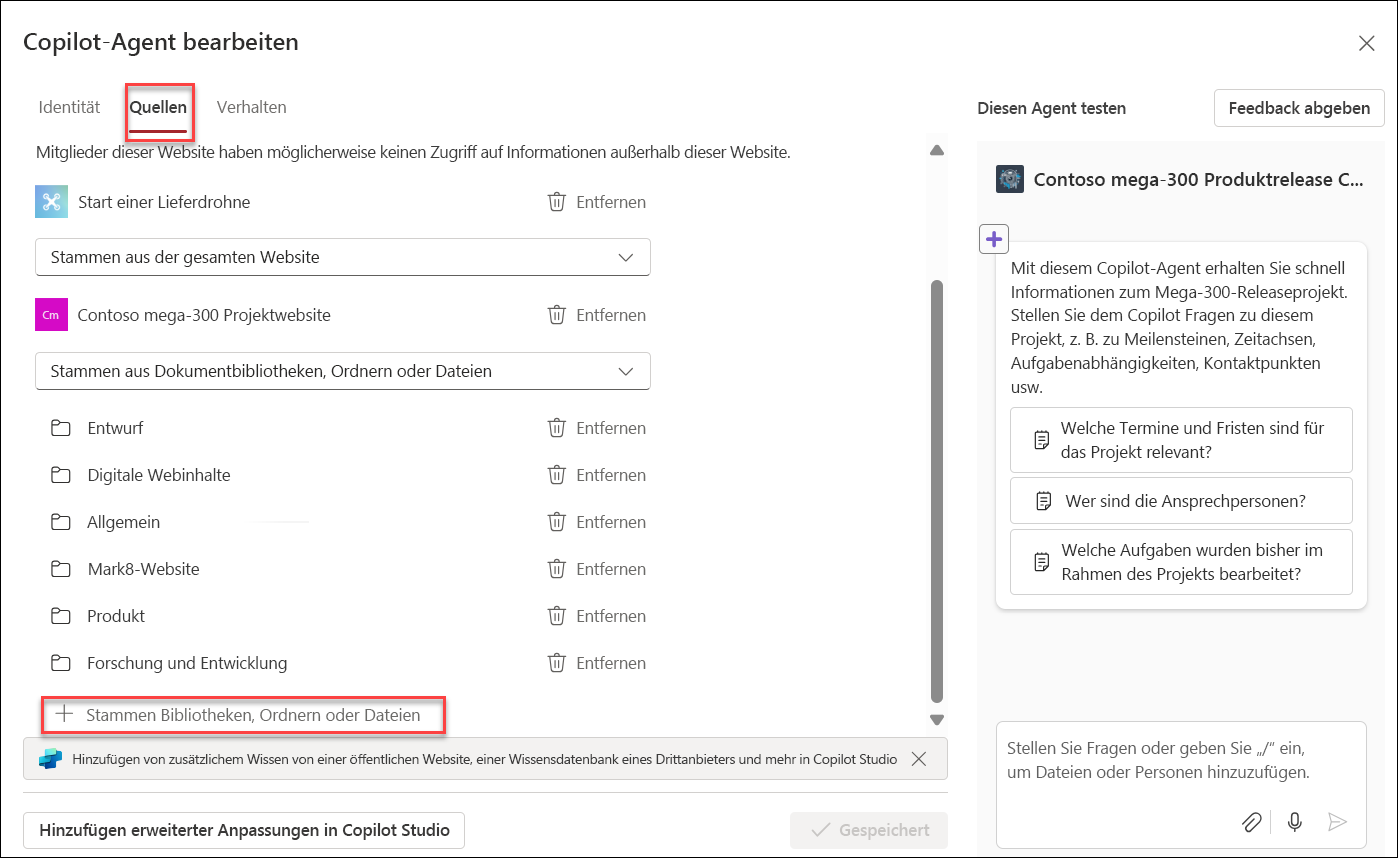
Task: Click the send arrow icon
Action: pos(1337,822)
